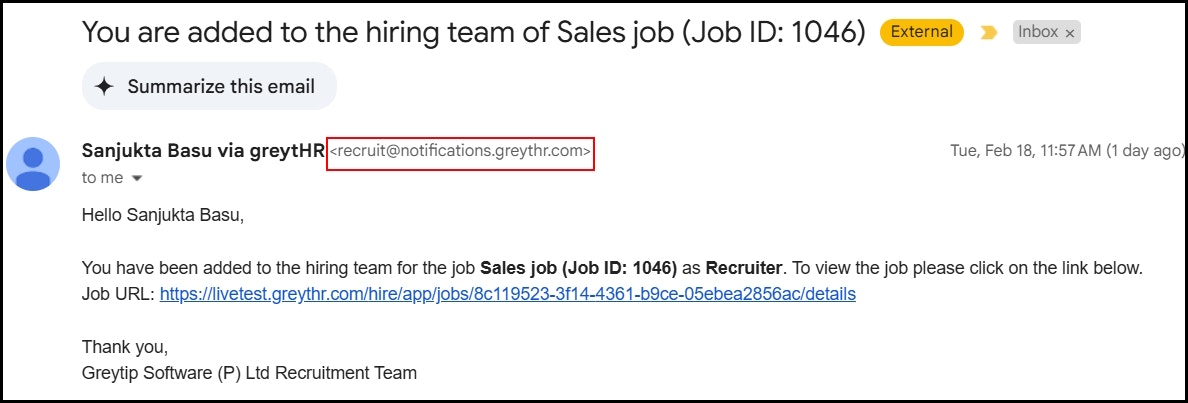The width and height of the screenshot is (1188, 403).
Task: Click bold "Sales job (Job ID: 1046)" in body
Action: tap(578, 268)
